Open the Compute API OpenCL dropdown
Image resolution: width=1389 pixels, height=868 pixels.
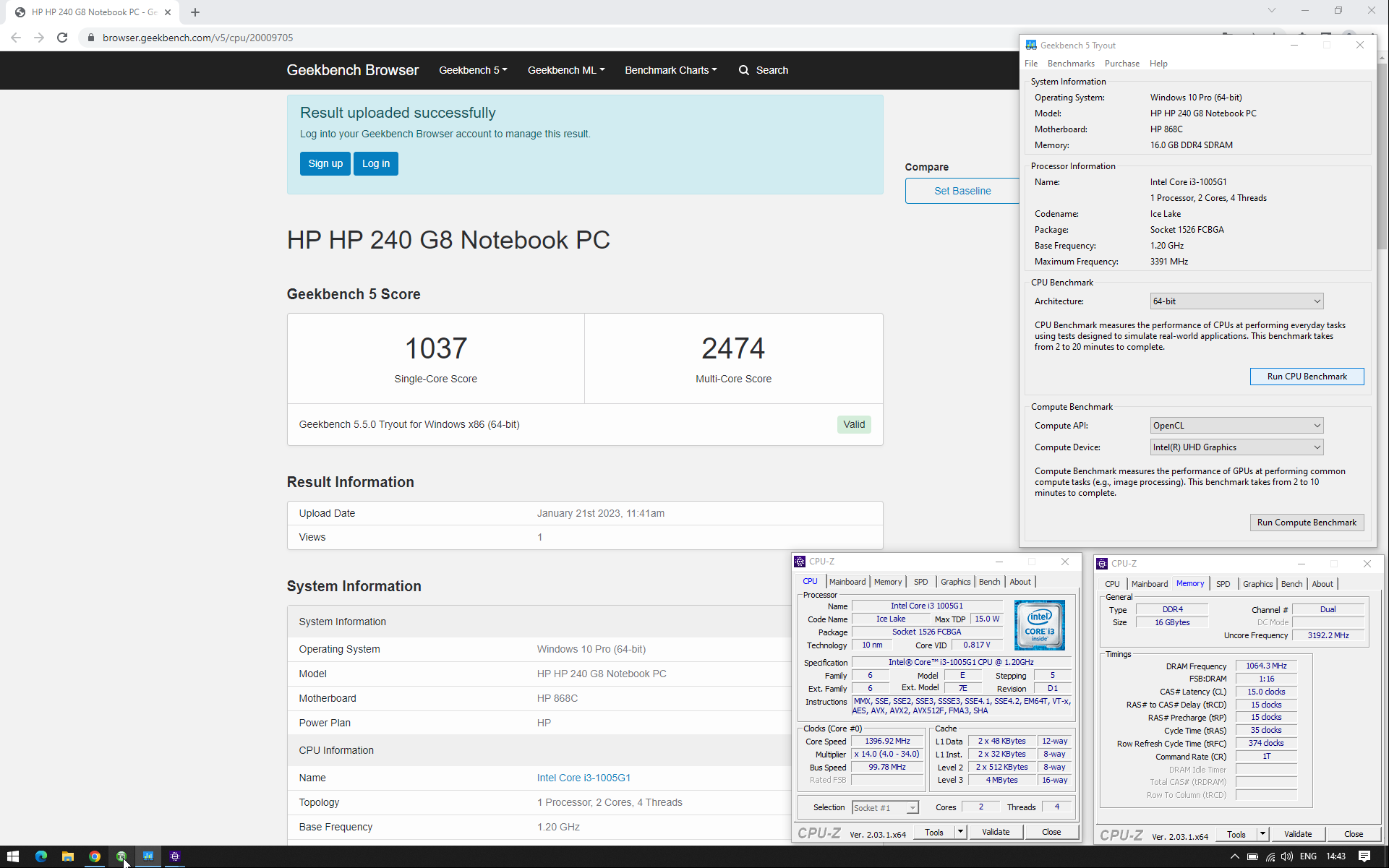pyautogui.click(x=1236, y=426)
